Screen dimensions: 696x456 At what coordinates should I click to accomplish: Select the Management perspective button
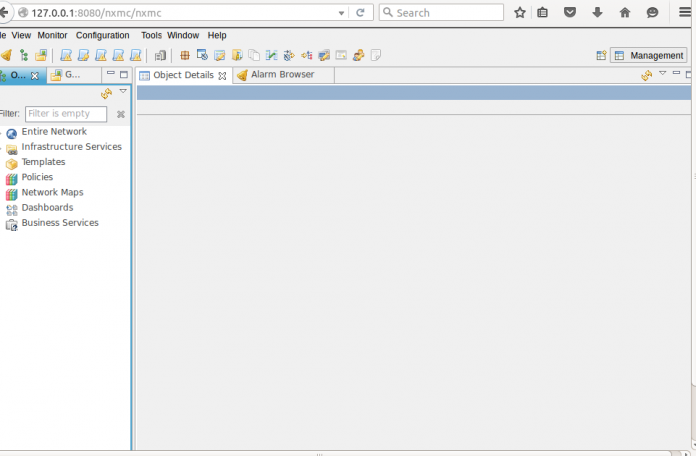tap(649, 56)
